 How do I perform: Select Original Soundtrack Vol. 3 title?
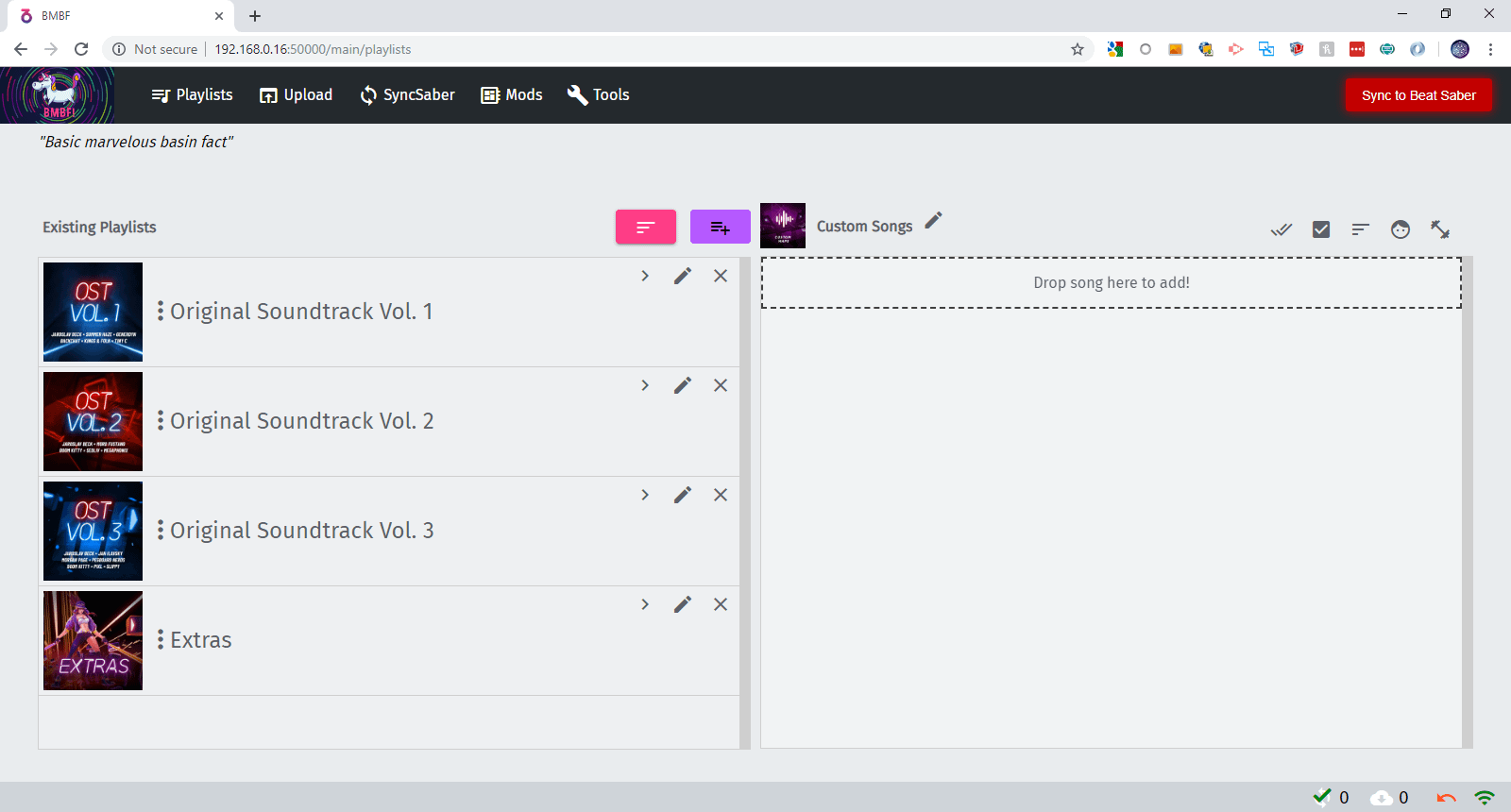coord(302,531)
